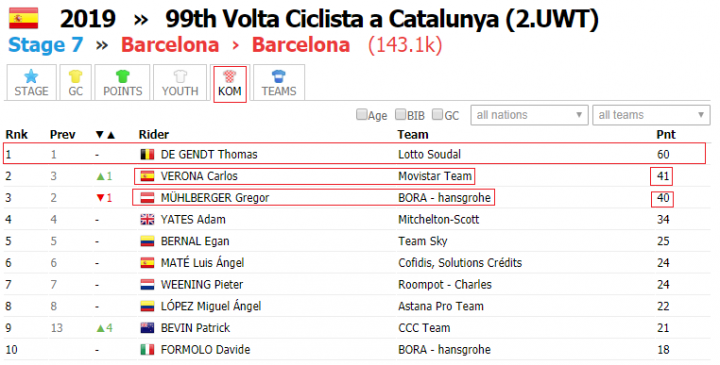Viewport: 720px width, 365px height.
Task: Switch to the POINTS tab
Action: (123, 83)
